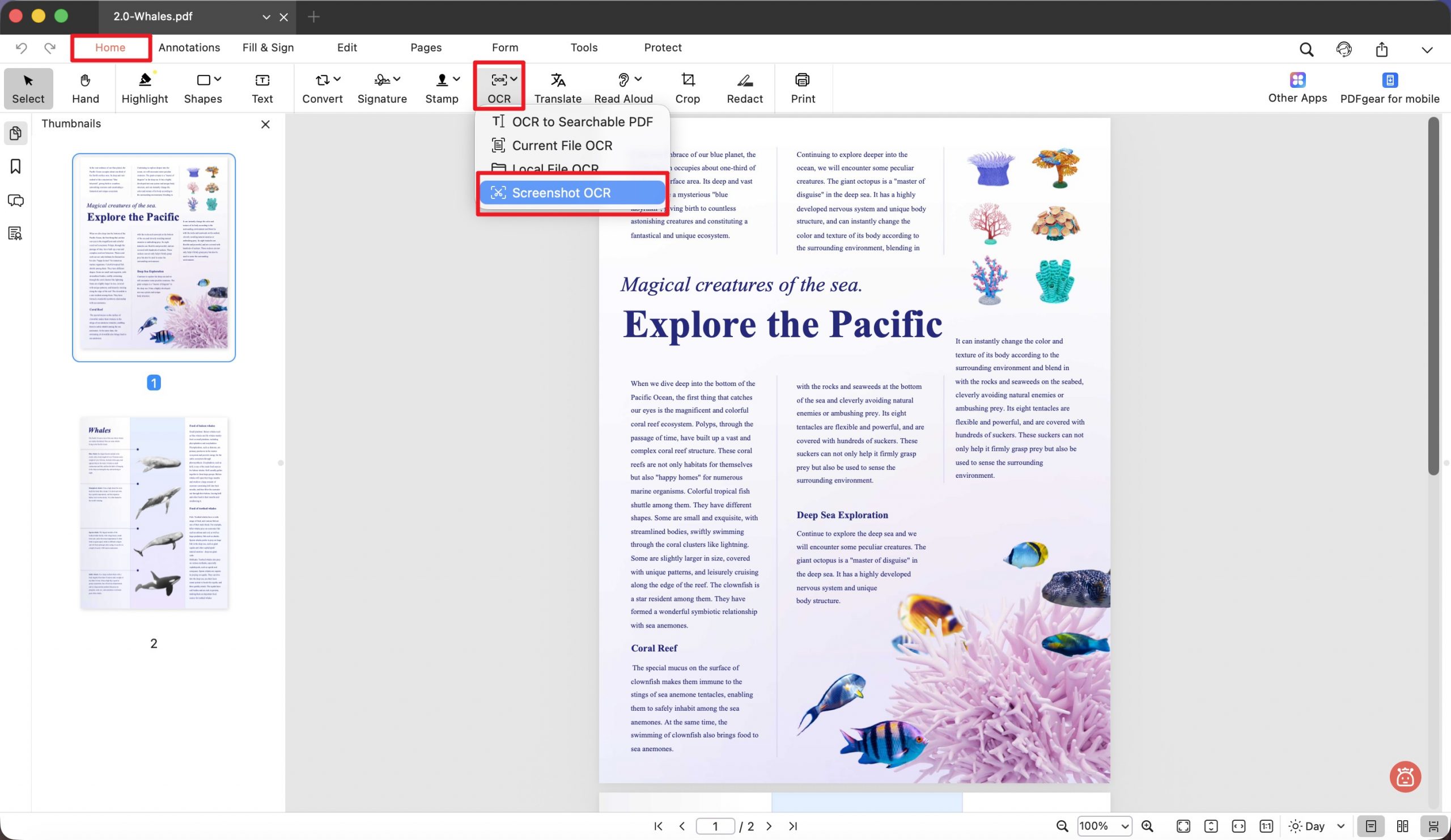1451x840 pixels.
Task: Activate the Select cursor tool
Action: click(x=28, y=88)
